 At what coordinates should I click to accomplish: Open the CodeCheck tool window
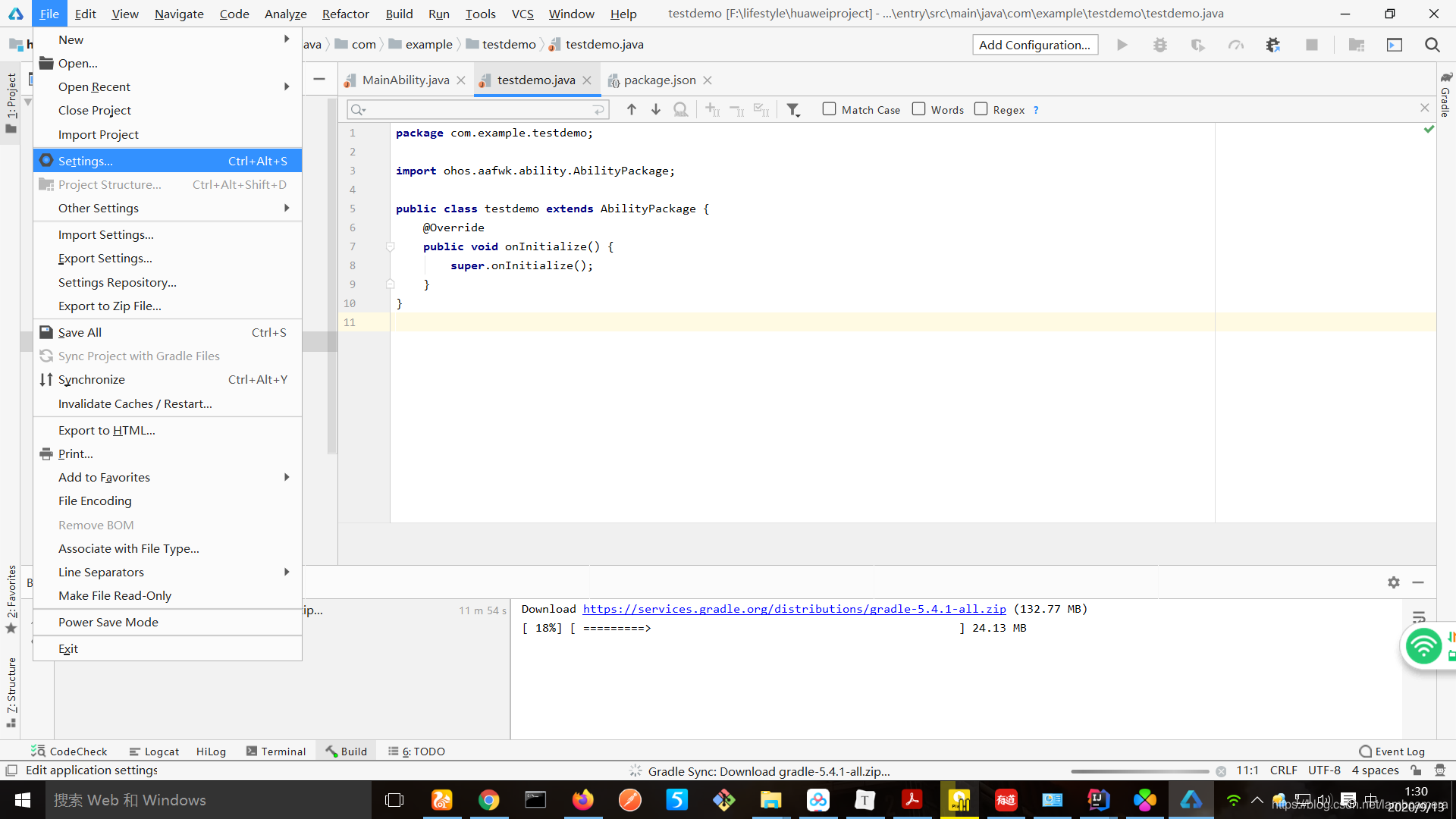click(x=69, y=752)
